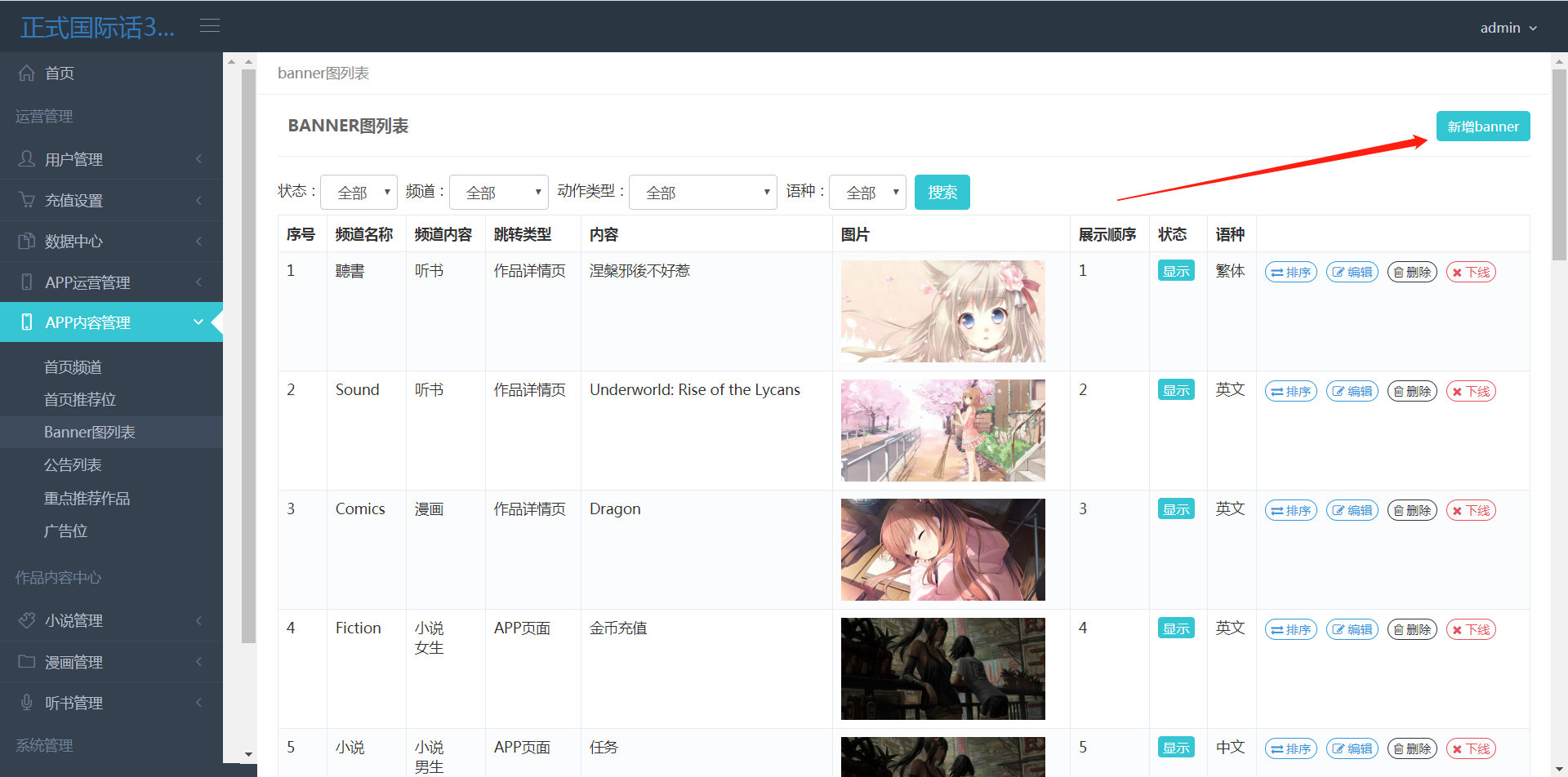Click 排序 for the 聽書 row
1568x777 pixels.
pyautogui.click(x=1291, y=272)
